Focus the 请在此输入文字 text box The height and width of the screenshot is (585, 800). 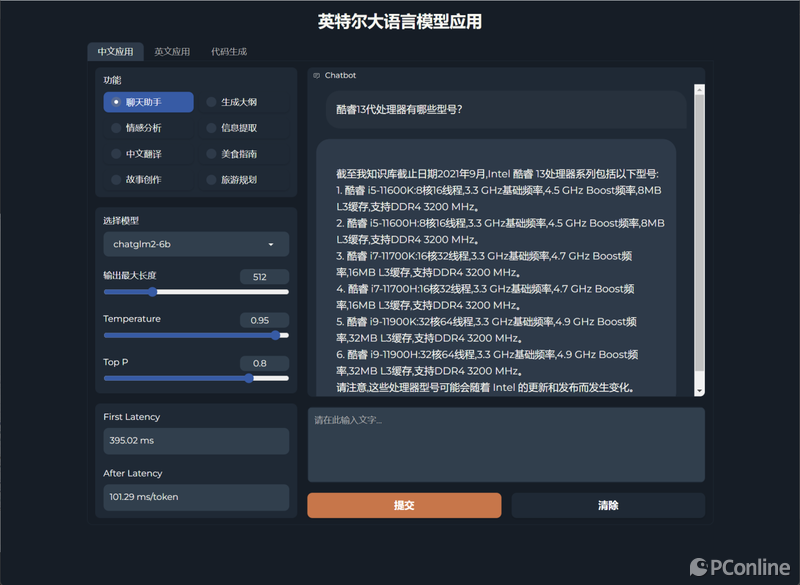(x=506, y=445)
